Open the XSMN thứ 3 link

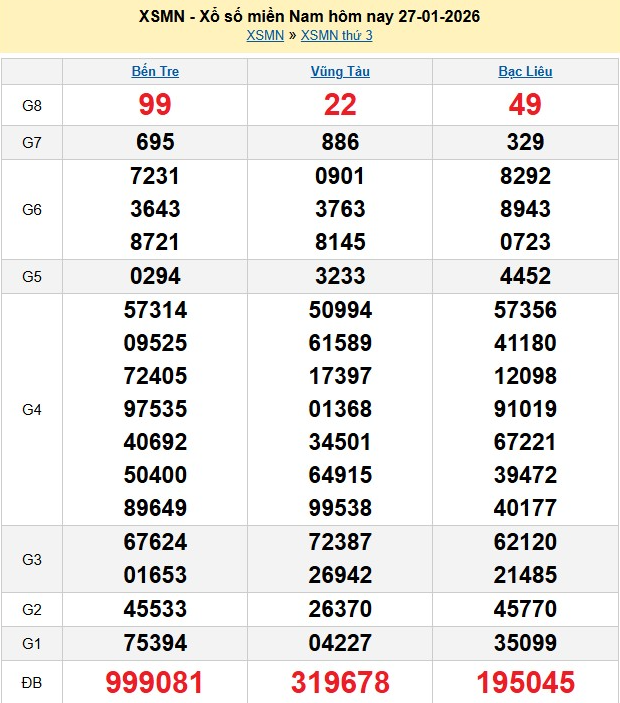click(x=336, y=36)
